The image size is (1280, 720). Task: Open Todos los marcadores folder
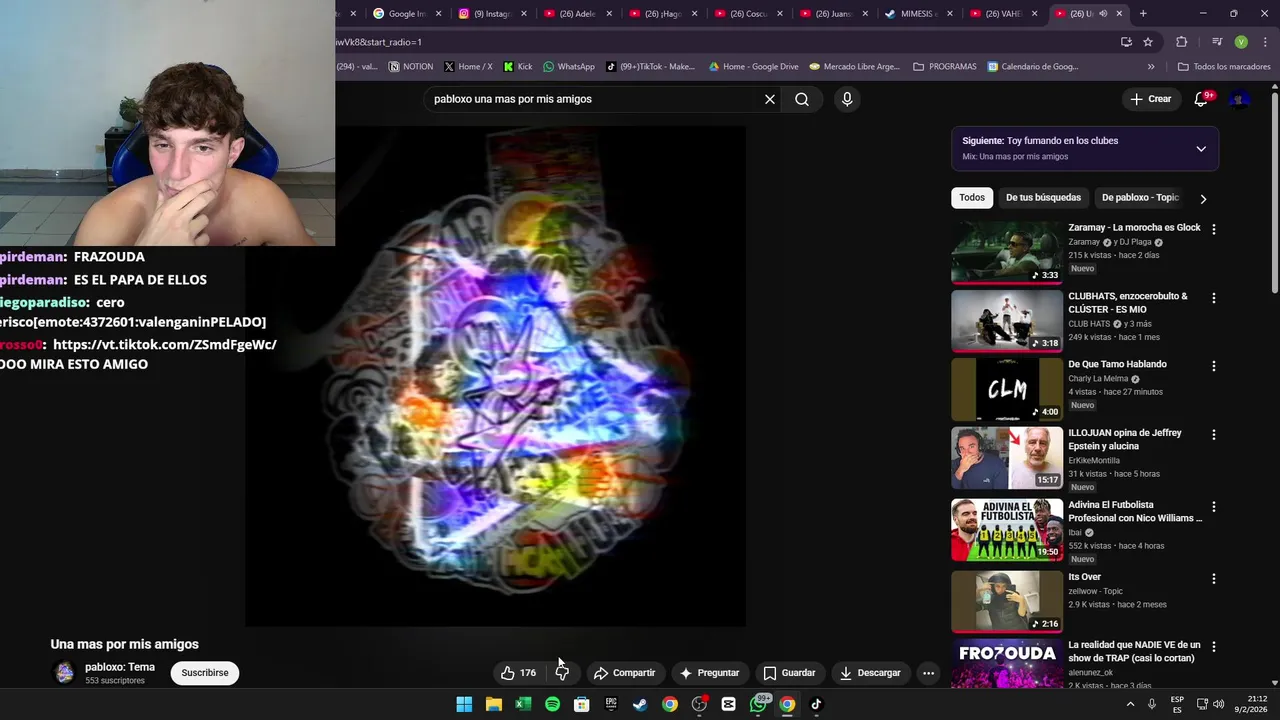(1224, 67)
